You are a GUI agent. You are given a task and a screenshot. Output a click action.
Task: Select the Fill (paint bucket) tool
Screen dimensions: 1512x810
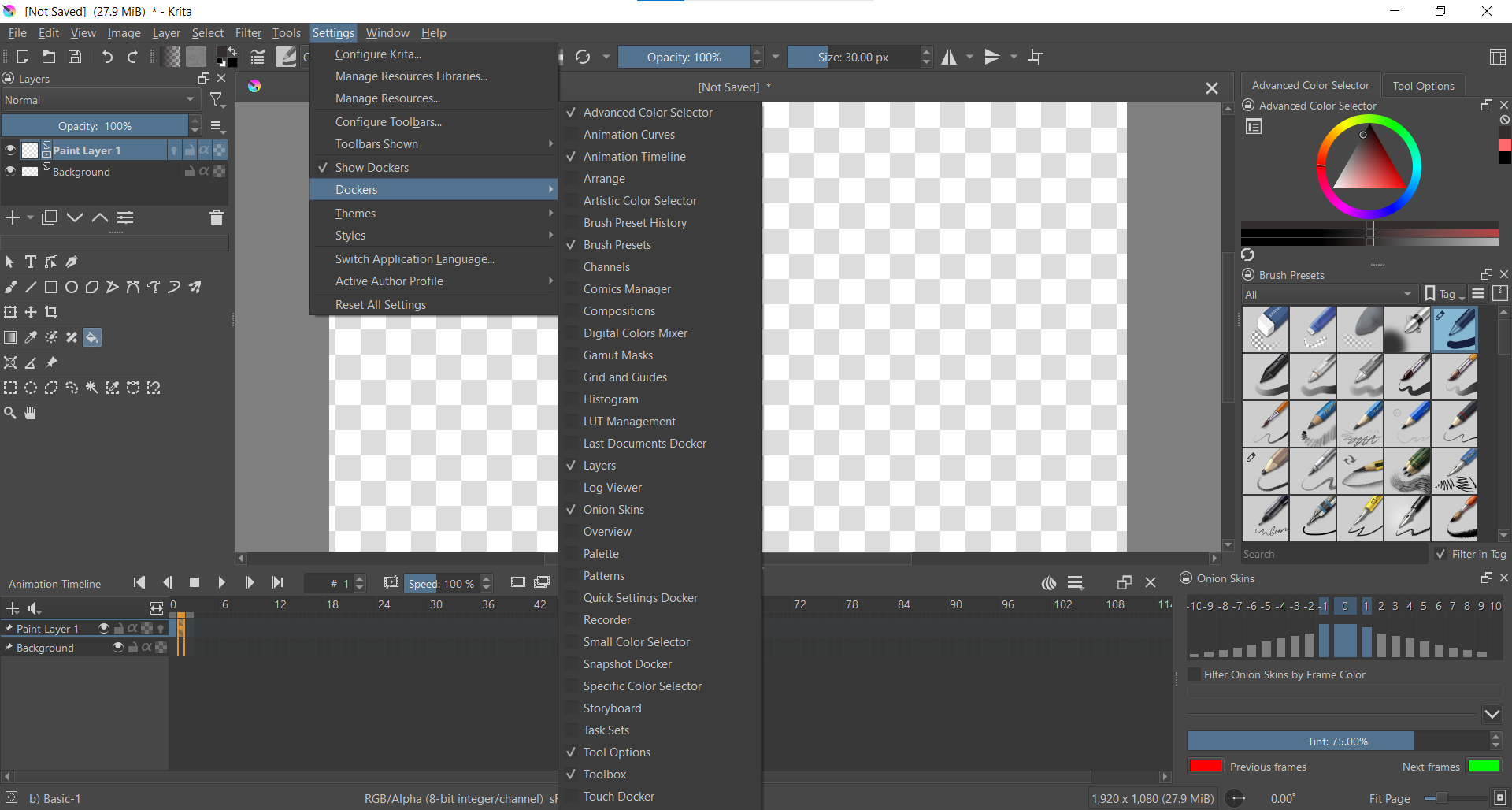(92, 338)
